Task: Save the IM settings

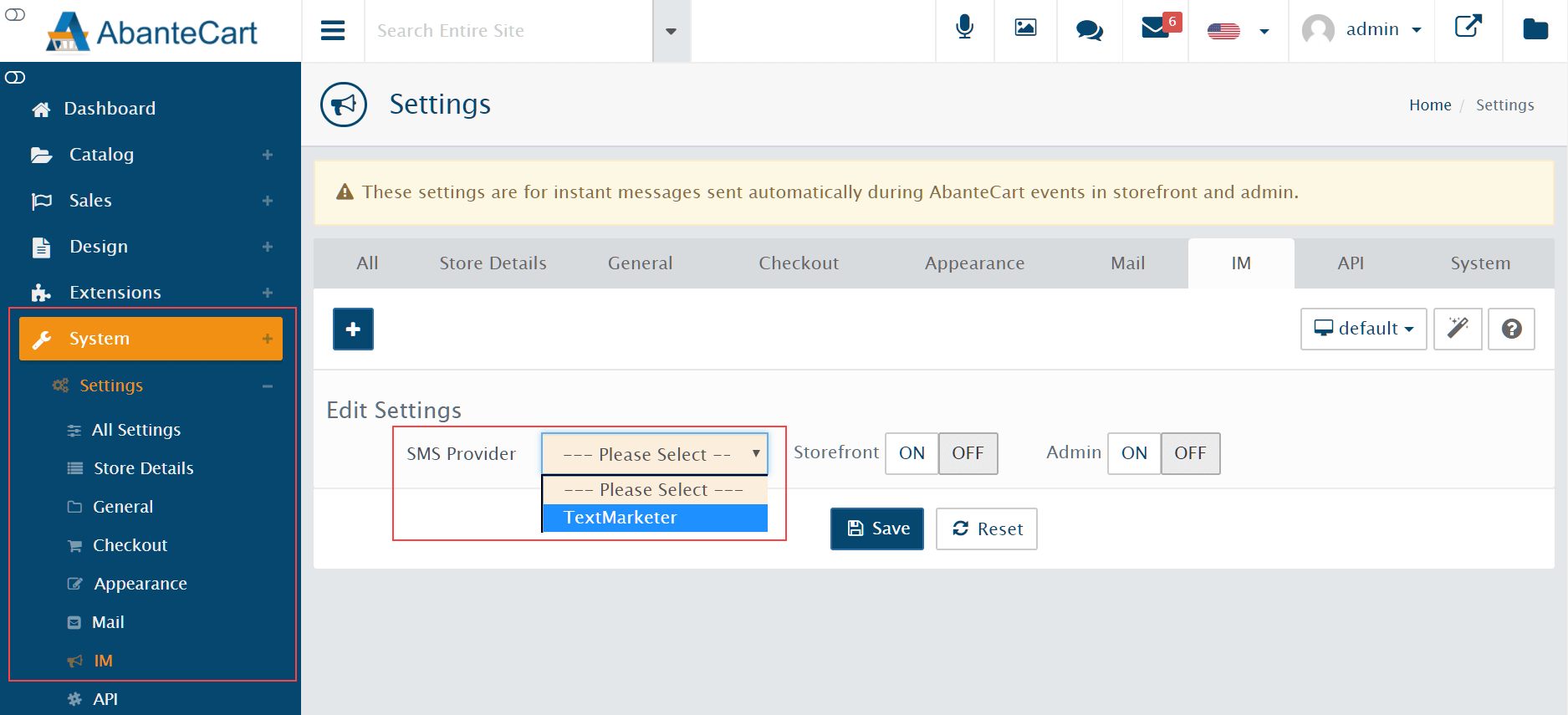Action: [x=877, y=529]
